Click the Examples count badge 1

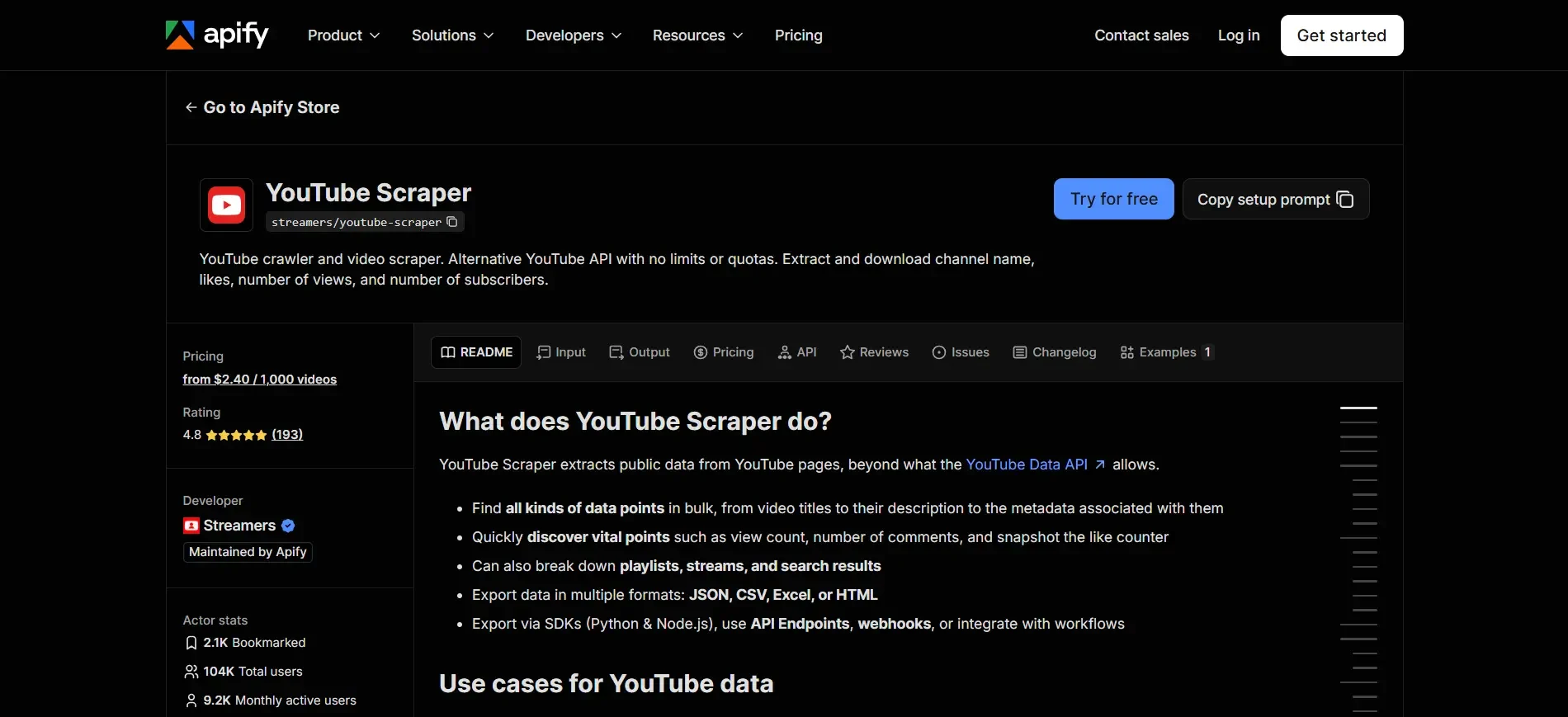pyautogui.click(x=1207, y=352)
